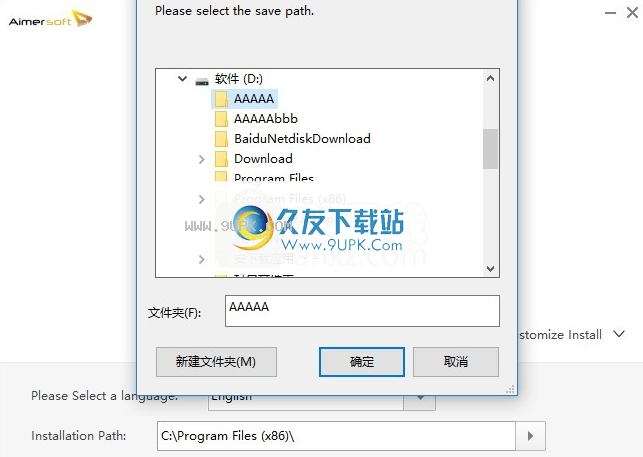This screenshot has height=457, width=643.
Task: Click the Aimersoft logo
Action: 50,20
